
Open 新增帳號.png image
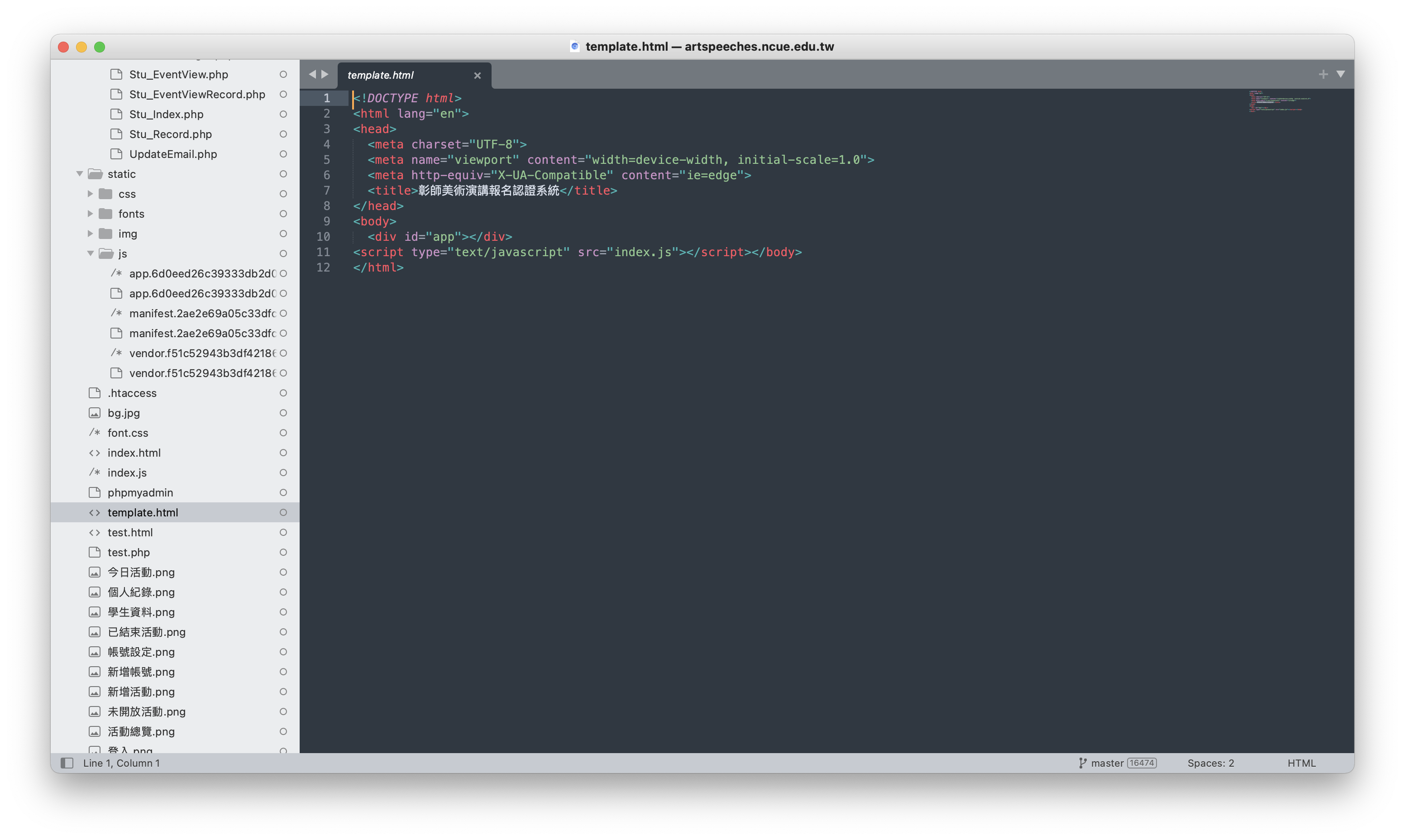click(141, 671)
